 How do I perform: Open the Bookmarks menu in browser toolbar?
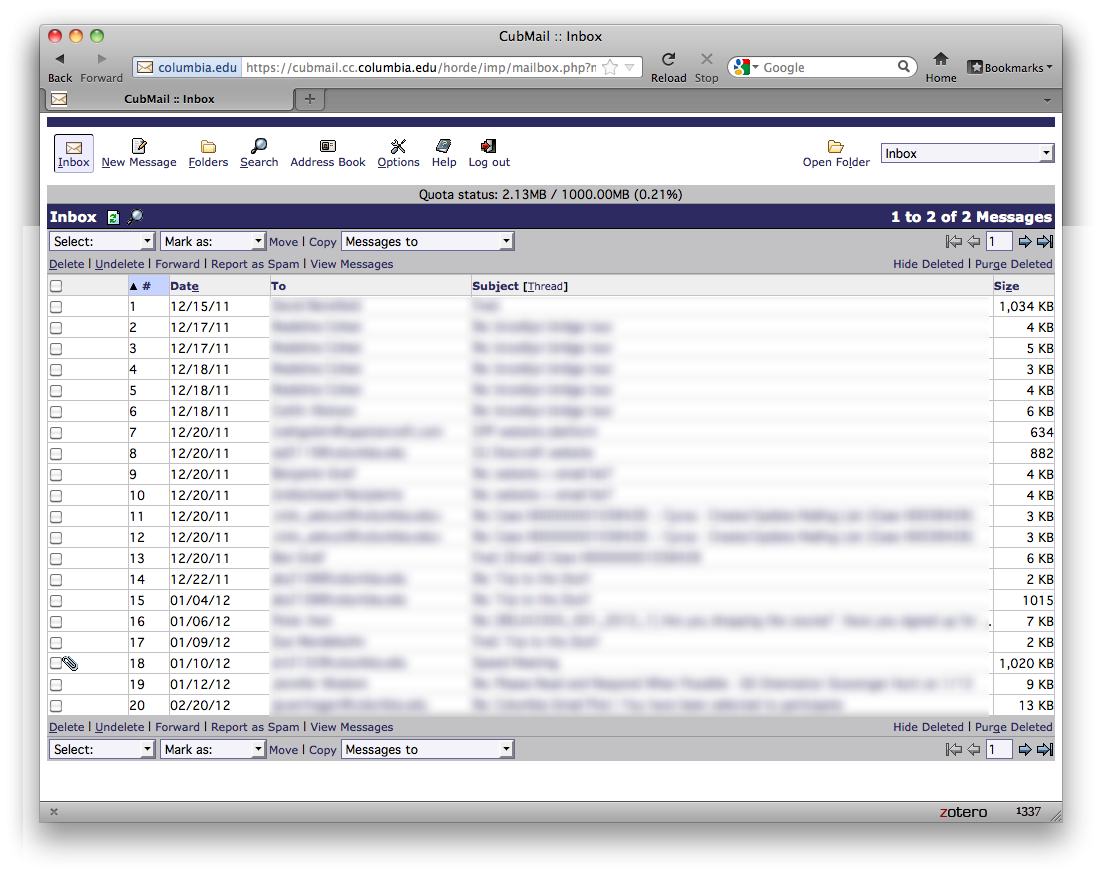1010,68
